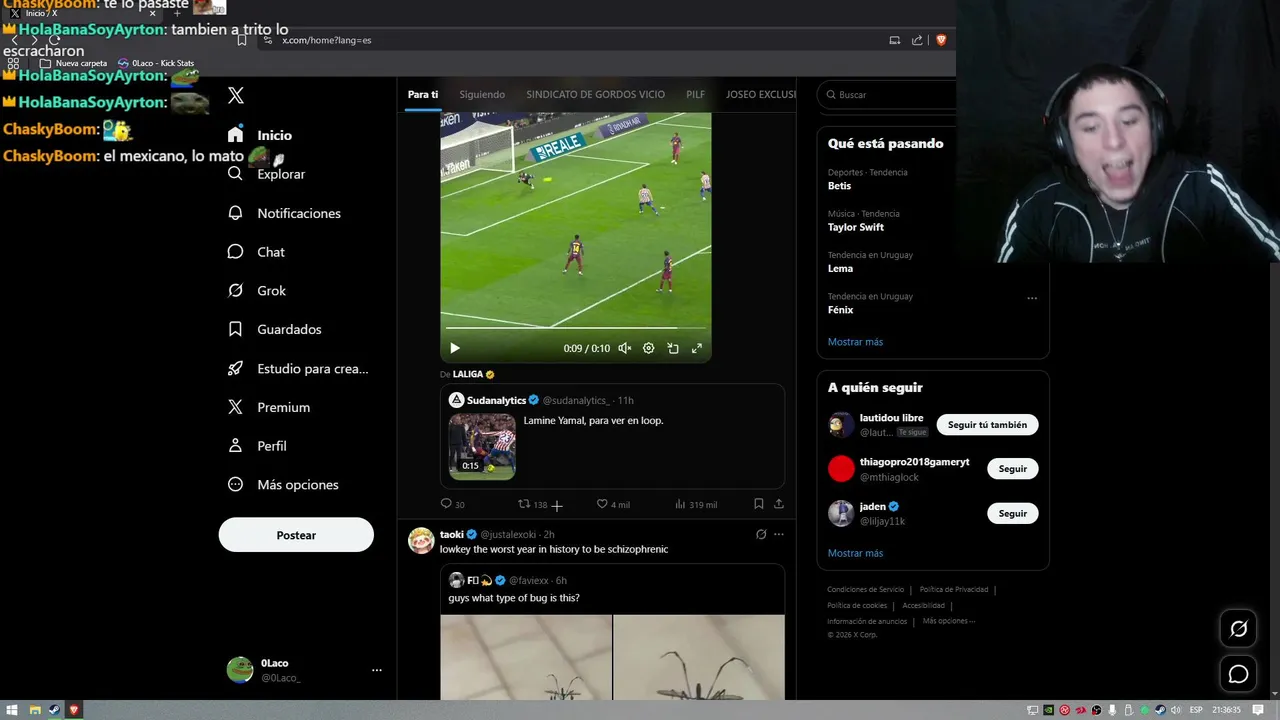
Task: Open Premium in the sidebar
Action: point(269,407)
